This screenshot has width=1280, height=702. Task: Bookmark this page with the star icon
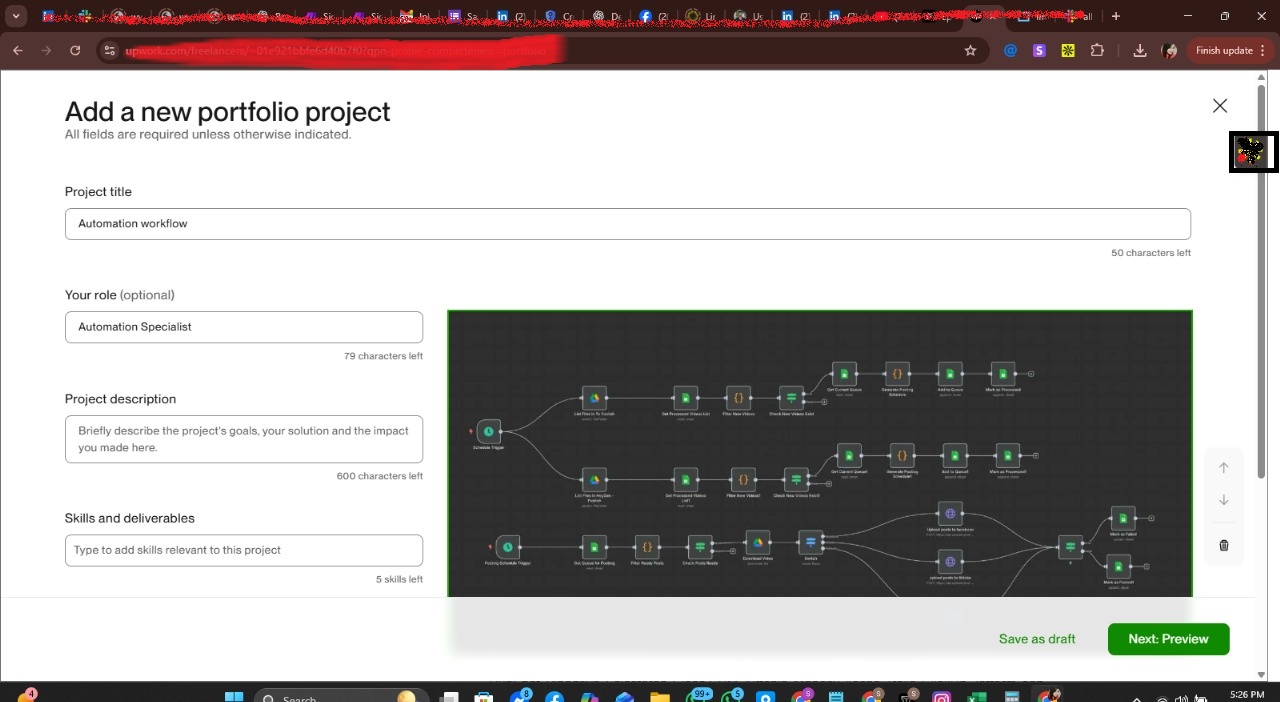click(x=970, y=51)
